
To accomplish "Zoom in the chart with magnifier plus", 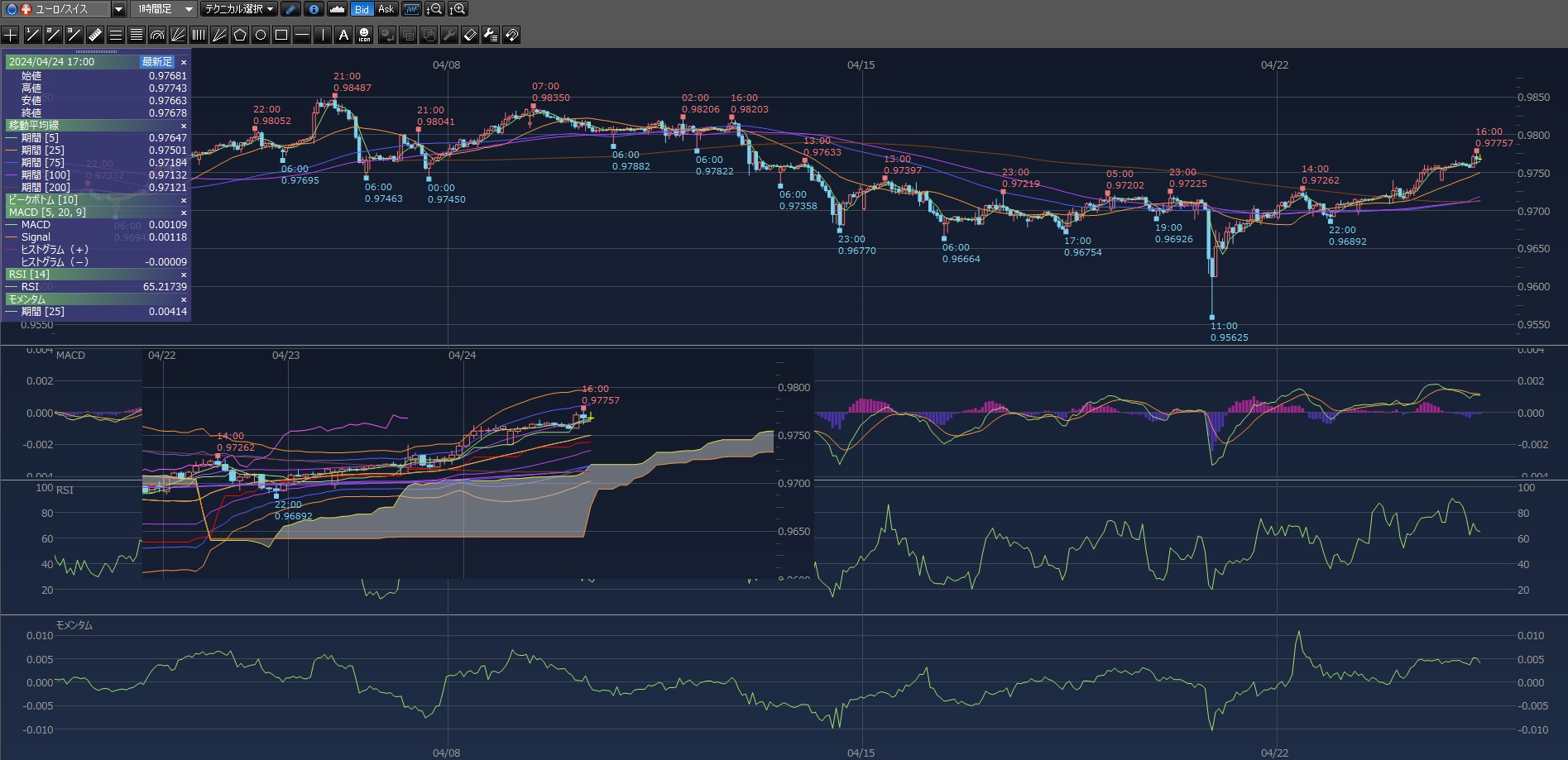I will tap(458, 9).
